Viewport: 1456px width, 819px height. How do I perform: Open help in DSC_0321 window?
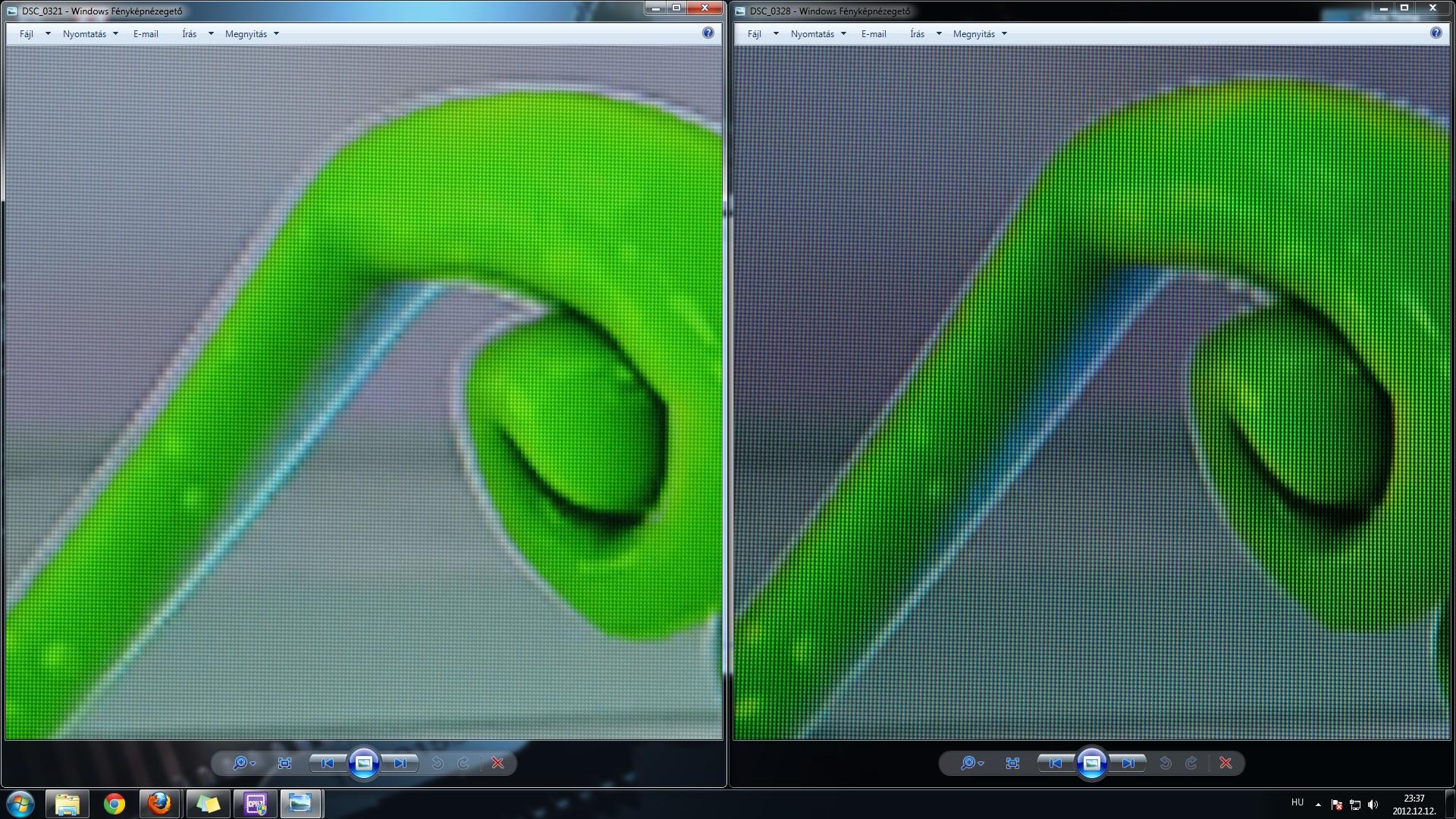point(708,33)
